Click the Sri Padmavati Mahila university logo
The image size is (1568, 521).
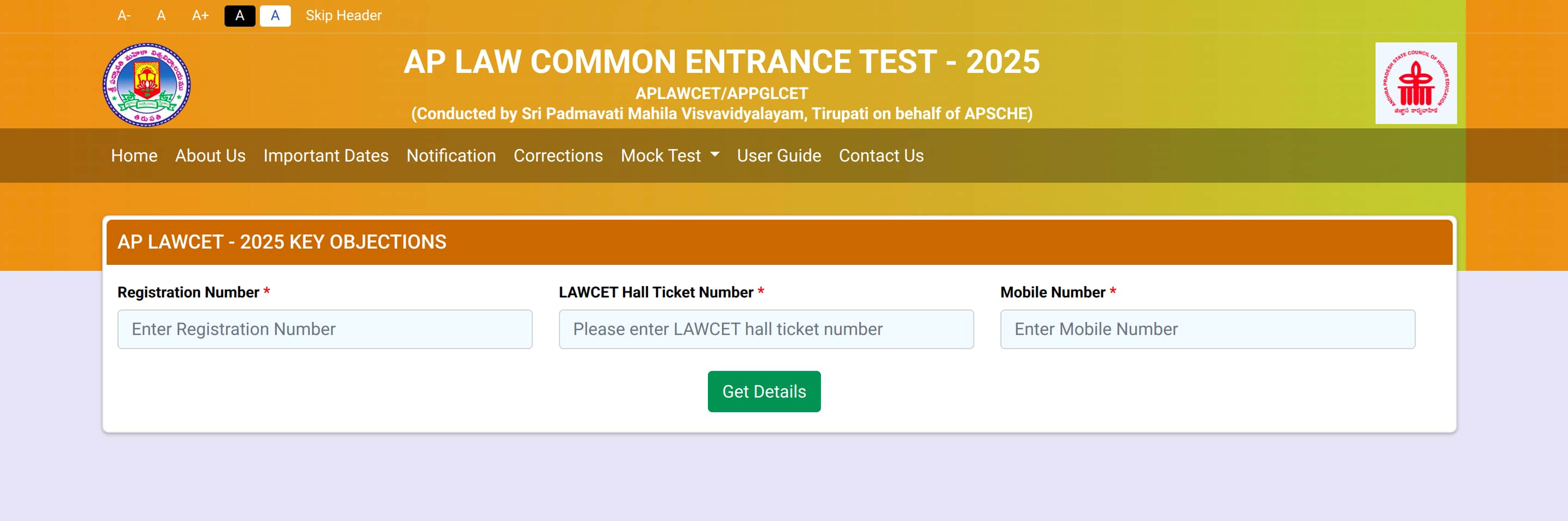pos(146,85)
